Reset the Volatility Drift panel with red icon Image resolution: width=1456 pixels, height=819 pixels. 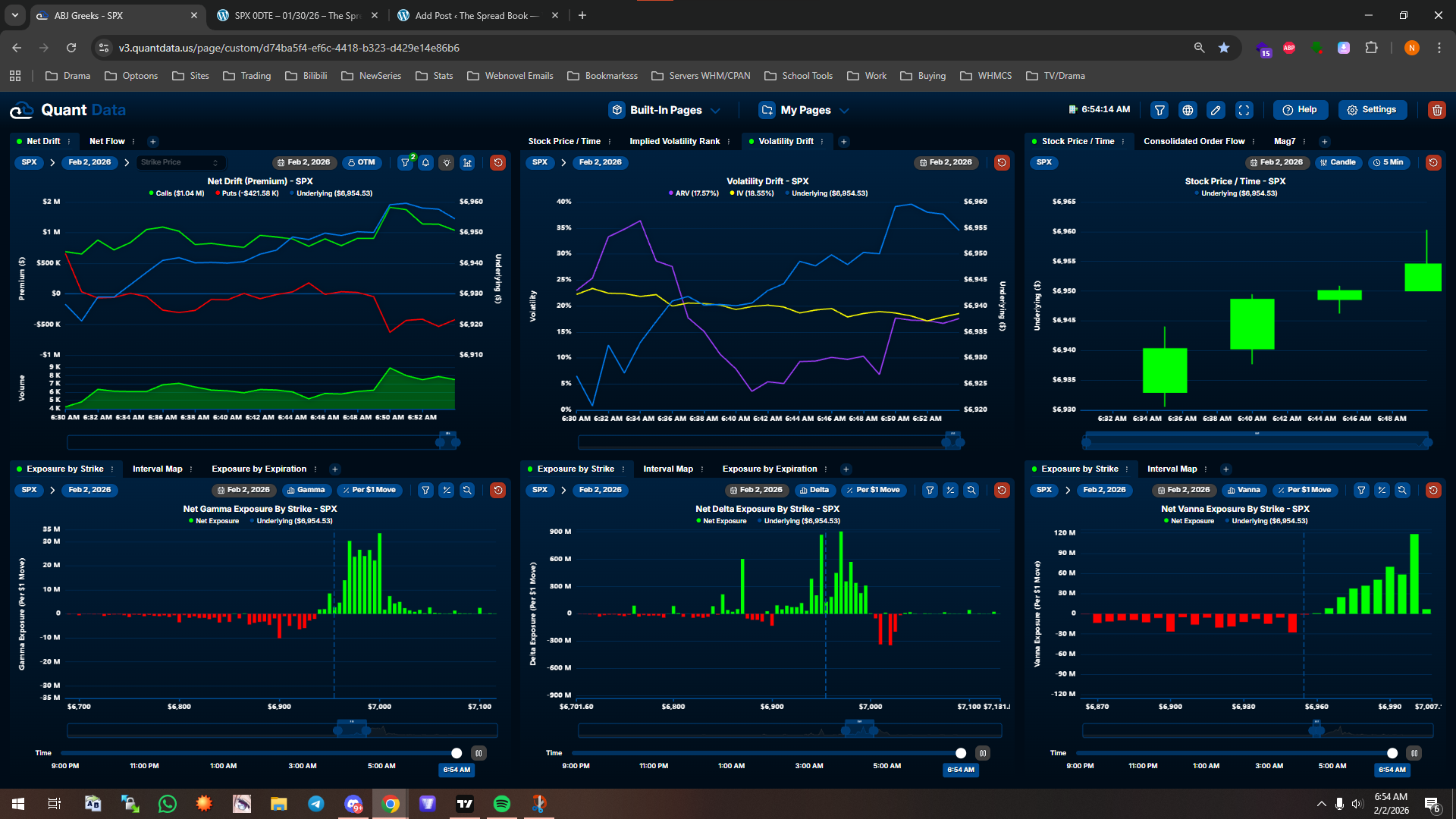1002,162
